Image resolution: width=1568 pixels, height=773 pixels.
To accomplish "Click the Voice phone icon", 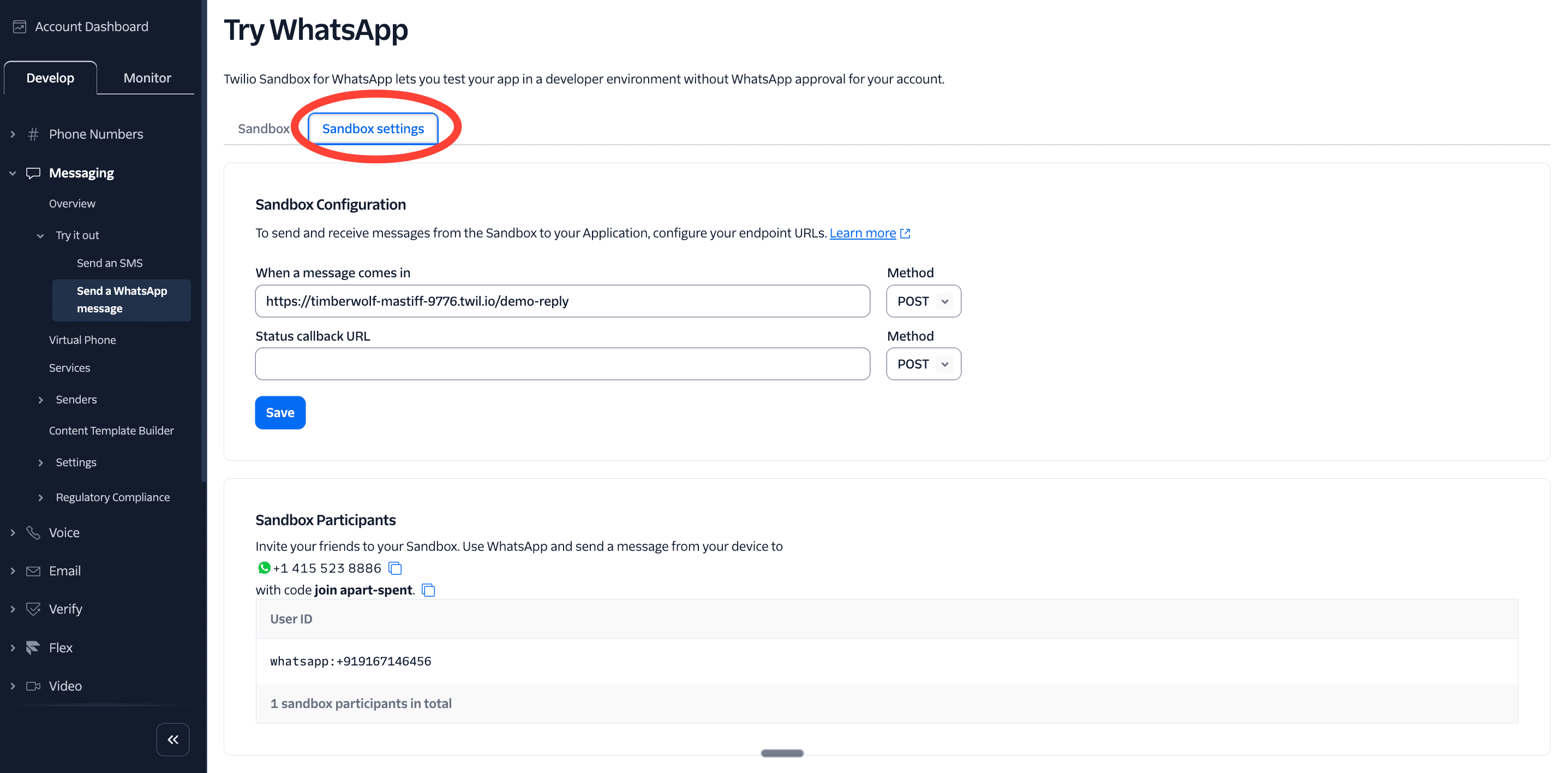I will click(33, 532).
